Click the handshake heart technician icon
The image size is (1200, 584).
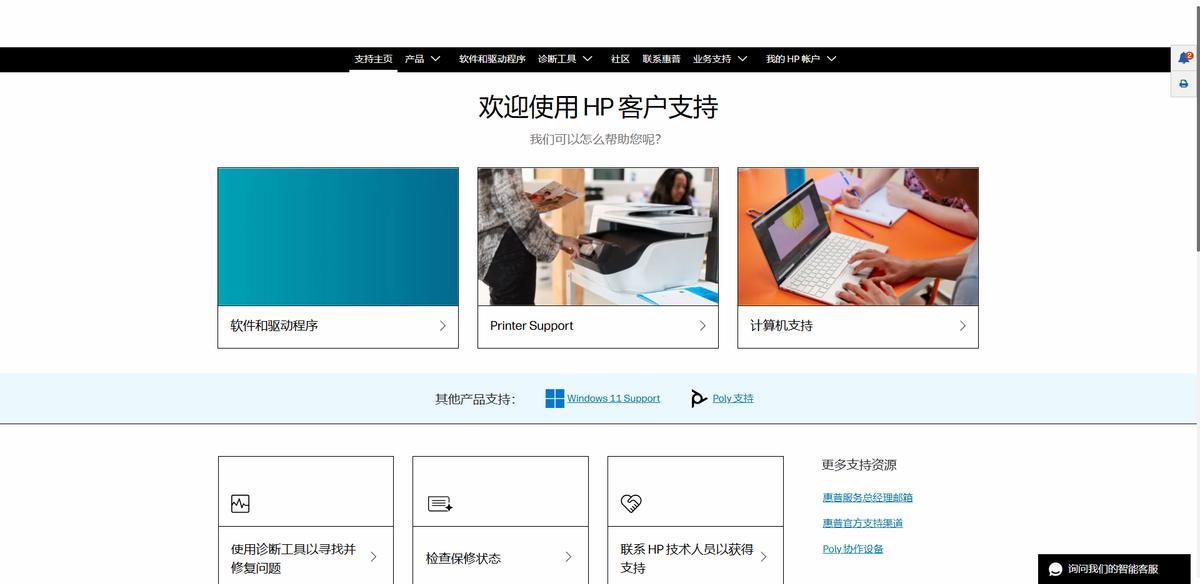(631, 504)
